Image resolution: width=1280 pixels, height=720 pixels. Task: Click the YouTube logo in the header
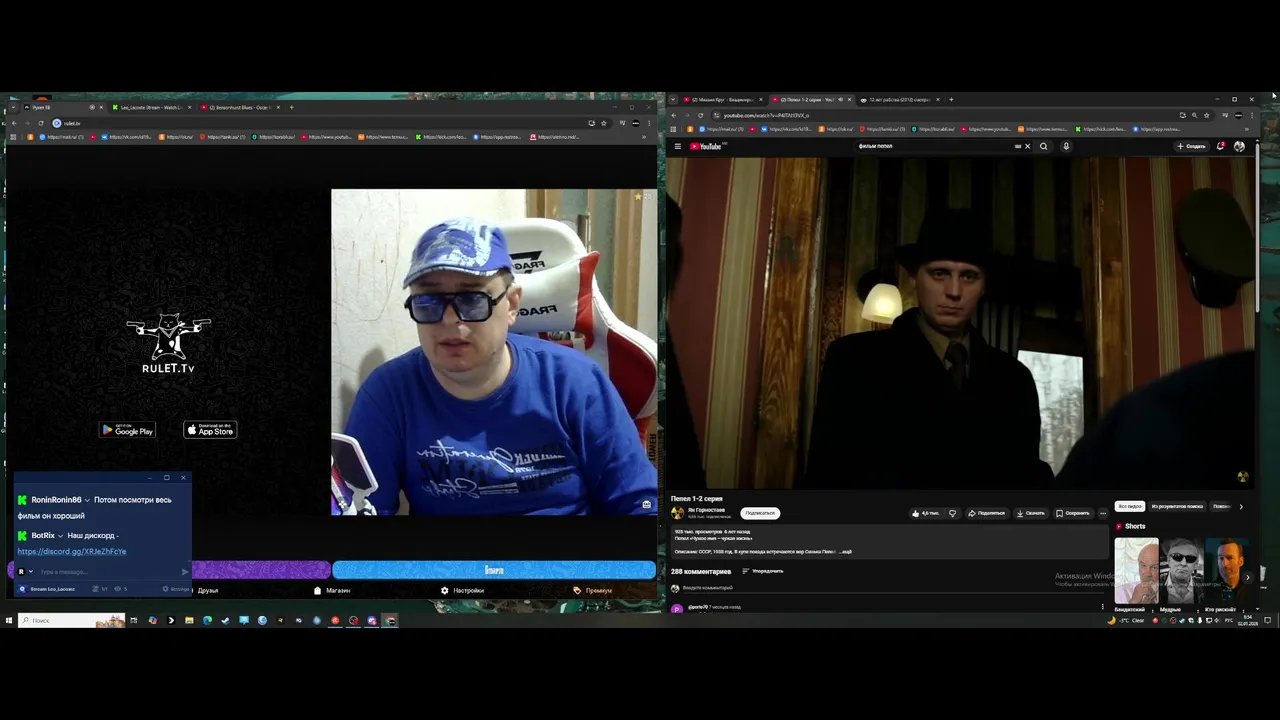click(708, 146)
